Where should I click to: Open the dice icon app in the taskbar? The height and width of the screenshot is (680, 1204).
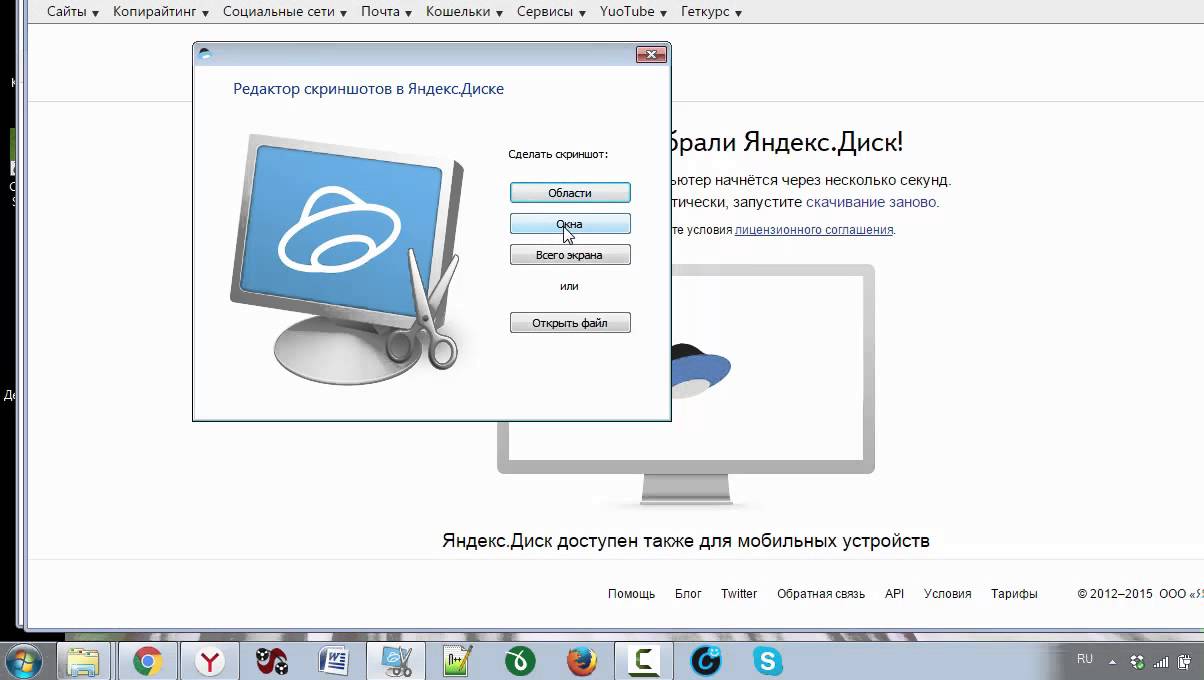[x=271, y=661]
